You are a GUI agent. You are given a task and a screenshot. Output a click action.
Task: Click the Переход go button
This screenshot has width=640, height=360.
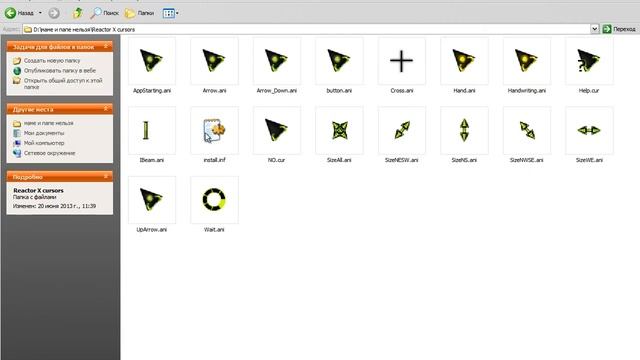(x=619, y=29)
